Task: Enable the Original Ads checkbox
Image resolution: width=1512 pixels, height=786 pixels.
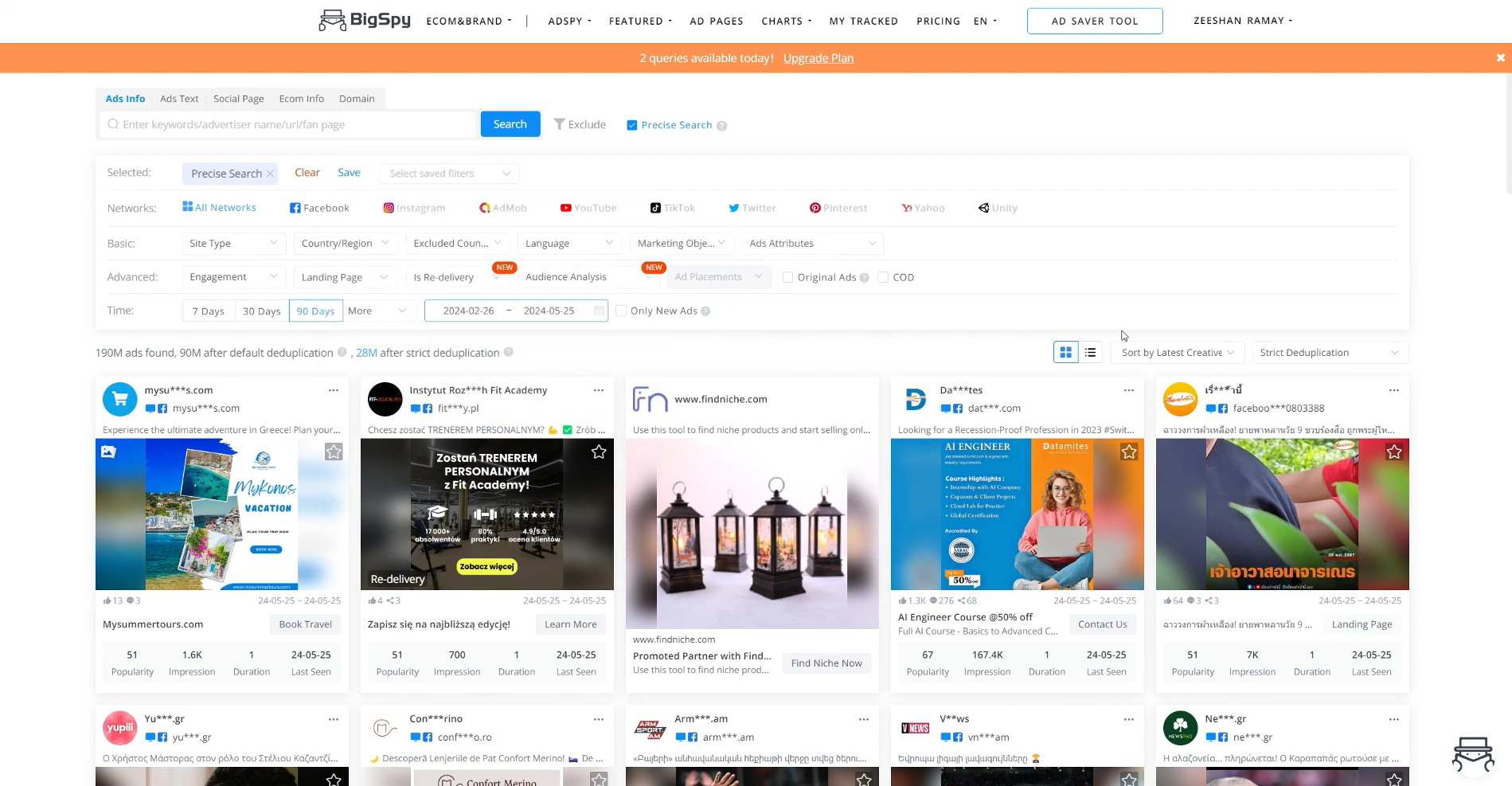Action: coord(787,277)
